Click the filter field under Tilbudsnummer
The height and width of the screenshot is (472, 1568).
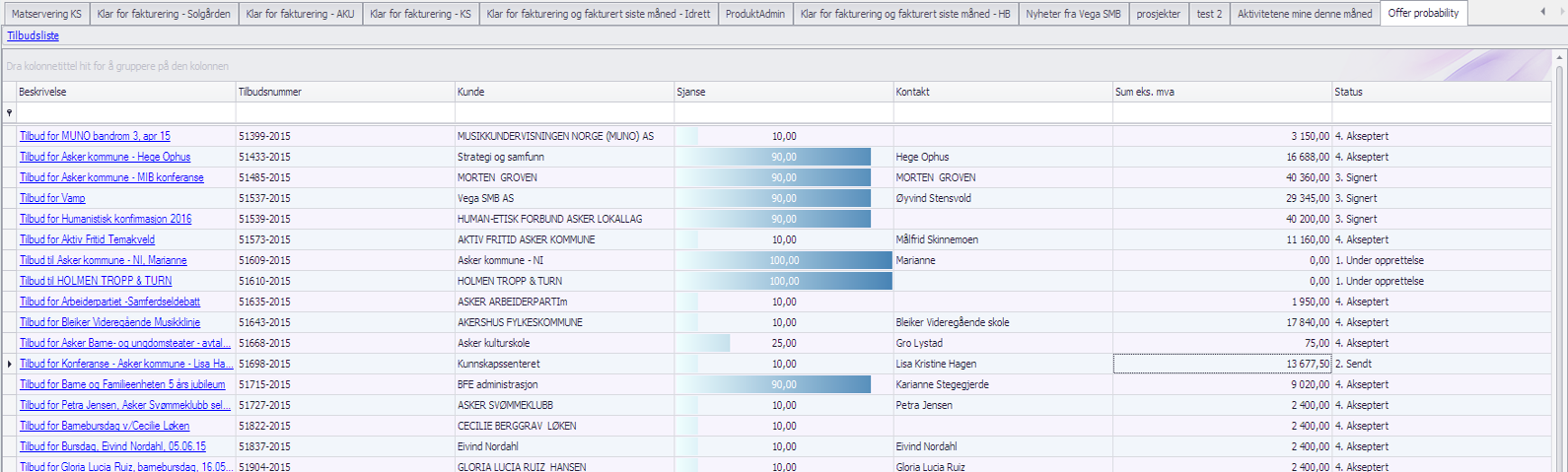pos(344,113)
